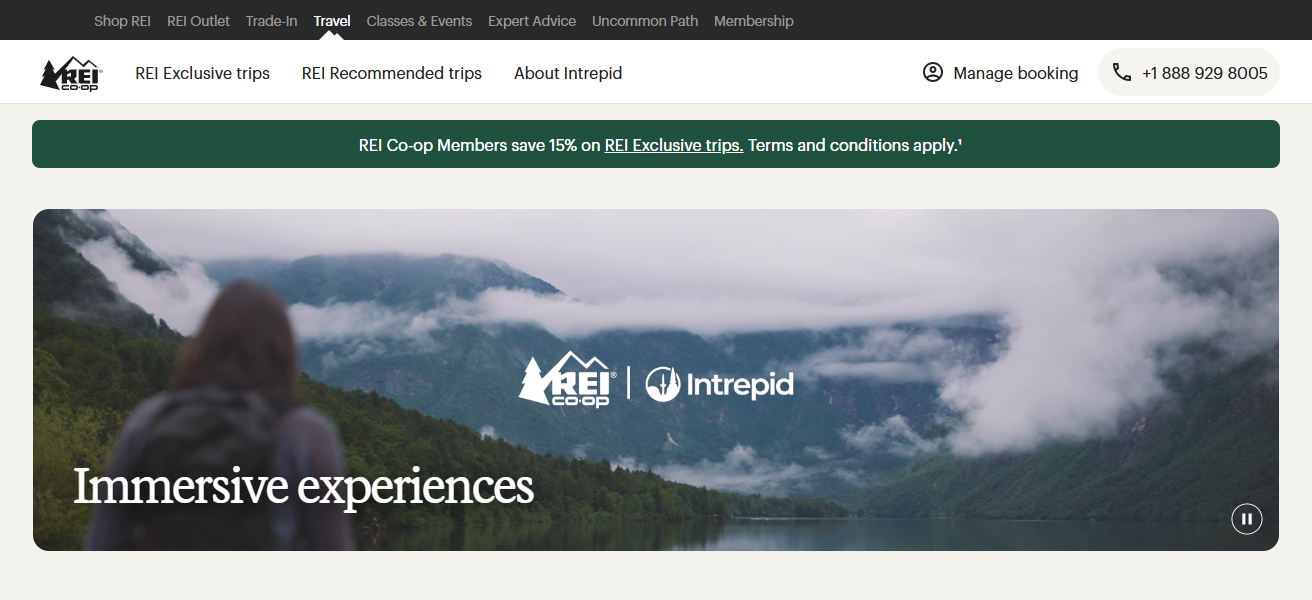Select the Trade-In top navigation item

click(x=272, y=21)
